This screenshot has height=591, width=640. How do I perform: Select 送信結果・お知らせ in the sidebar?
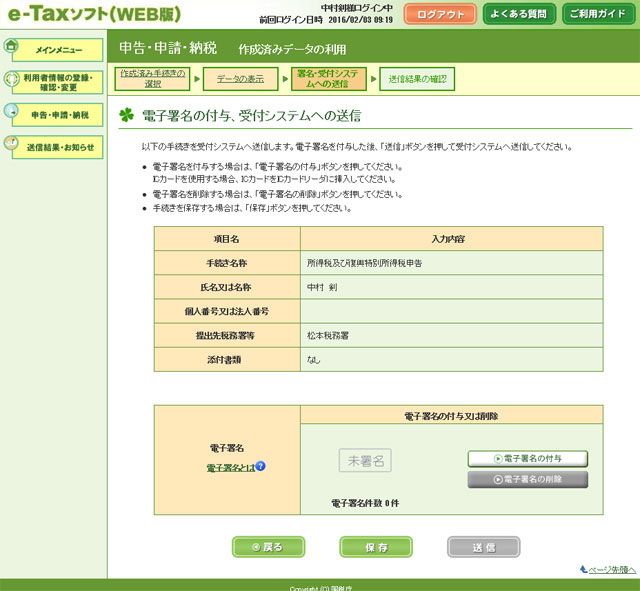[60, 147]
